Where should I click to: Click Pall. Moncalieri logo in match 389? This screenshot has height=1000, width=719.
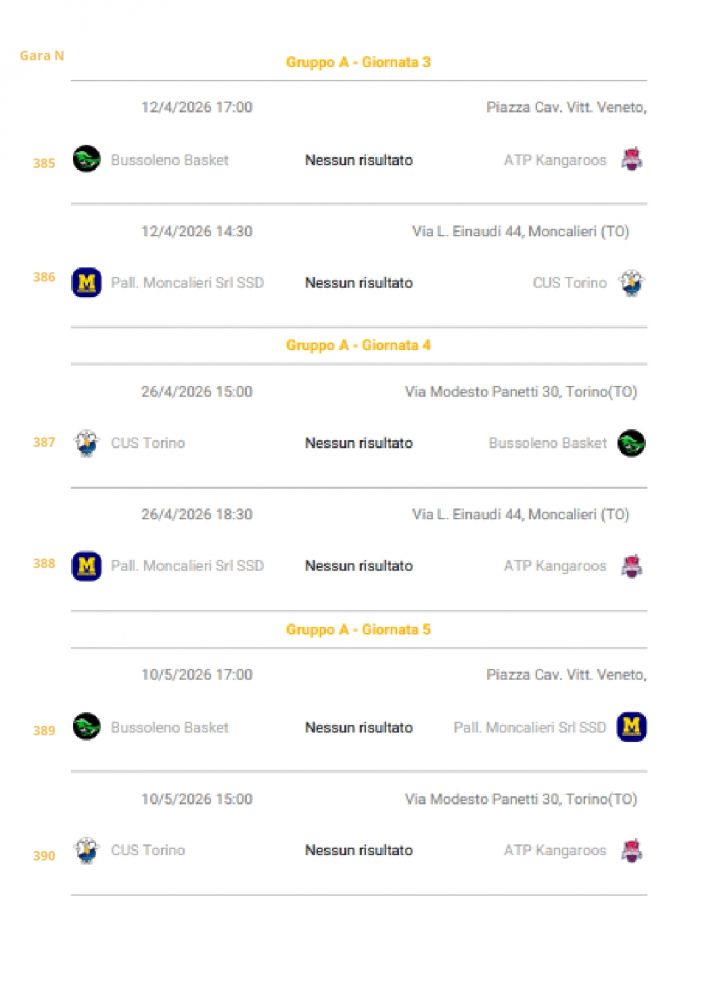pyautogui.click(x=631, y=727)
